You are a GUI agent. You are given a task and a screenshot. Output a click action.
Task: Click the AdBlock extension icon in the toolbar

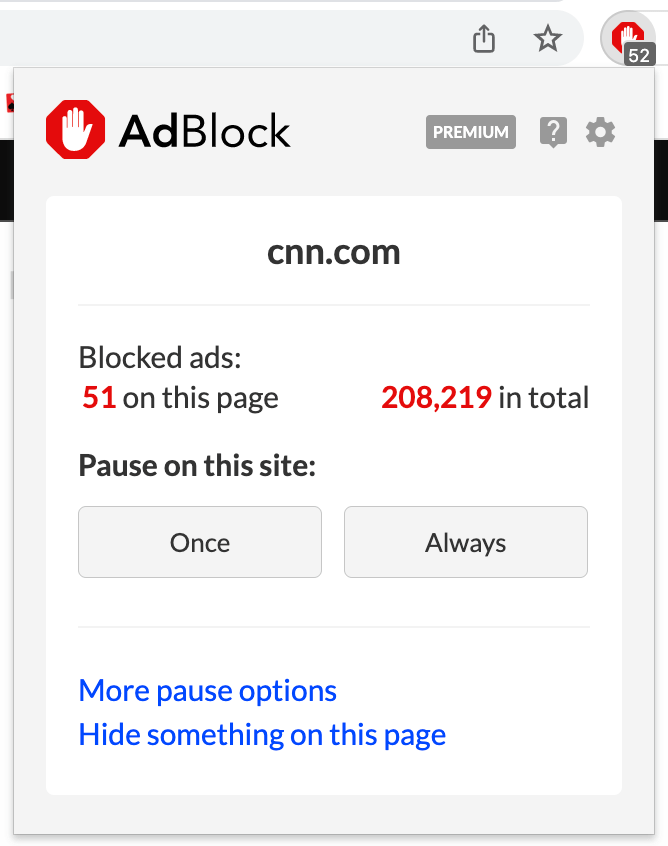pyautogui.click(x=627, y=35)
